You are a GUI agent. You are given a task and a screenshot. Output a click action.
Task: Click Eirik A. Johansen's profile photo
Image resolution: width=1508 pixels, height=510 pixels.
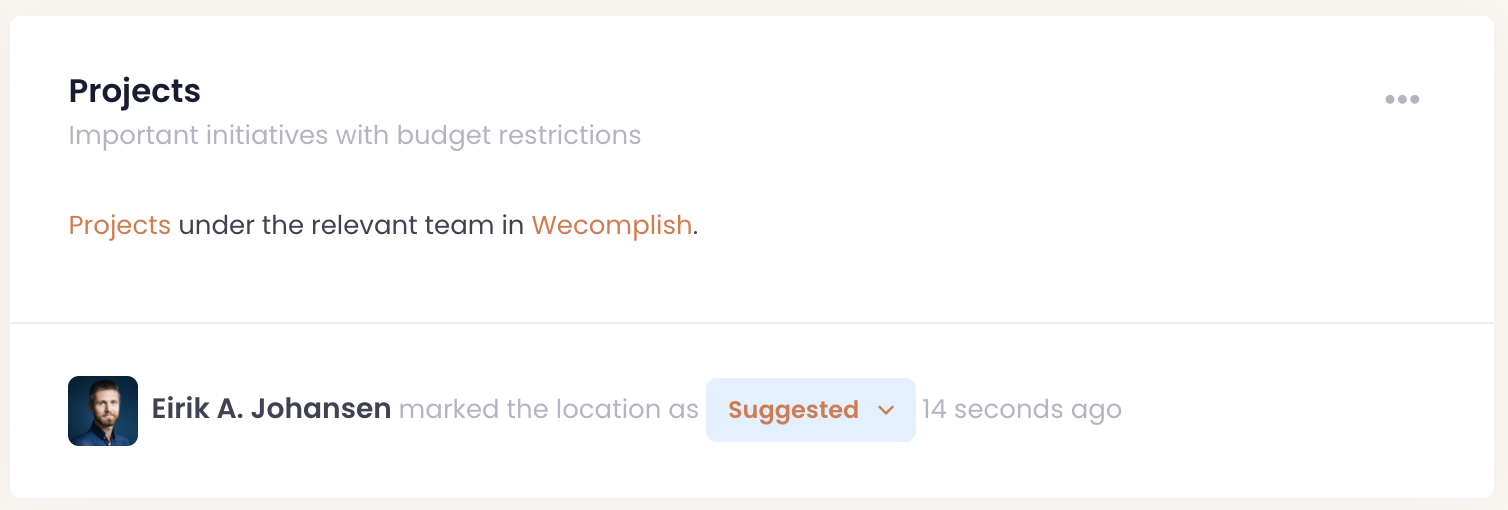click(103, 410)
